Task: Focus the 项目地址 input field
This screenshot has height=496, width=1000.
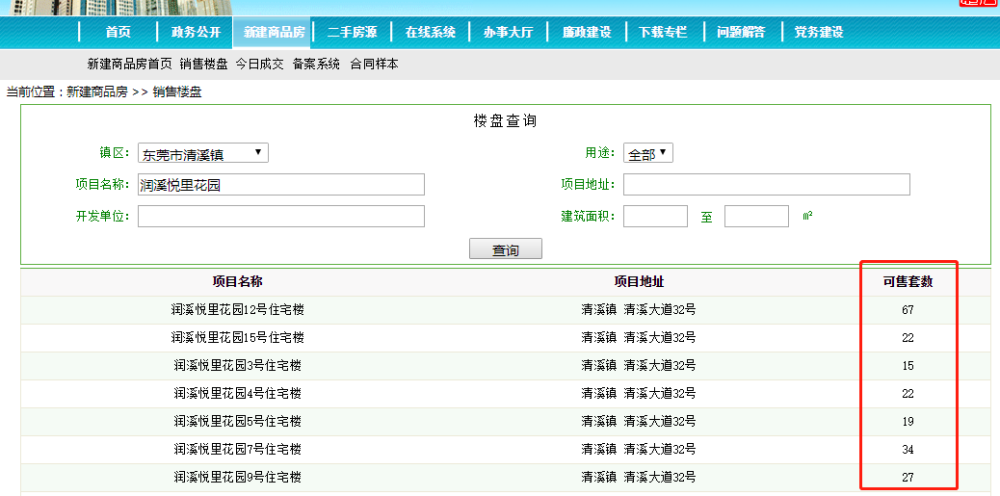Action: tap(767, 185)
